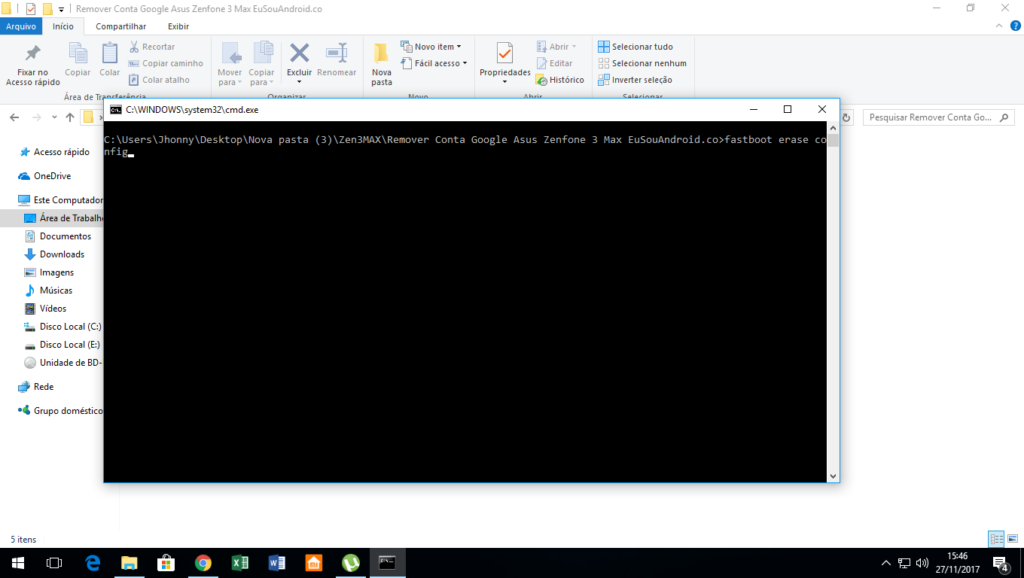Viewport: 1024px width, 578px height.
Task: Open Músicas in navigation pane
Action: point(48,291)
